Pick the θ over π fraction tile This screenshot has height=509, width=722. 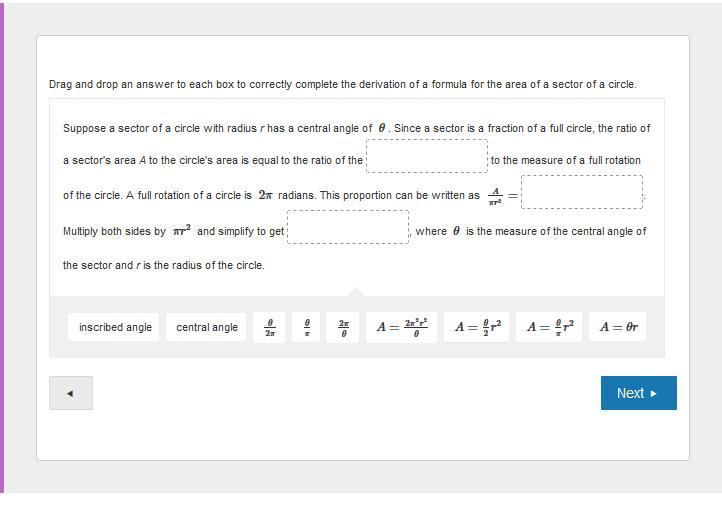coord(307,327)
